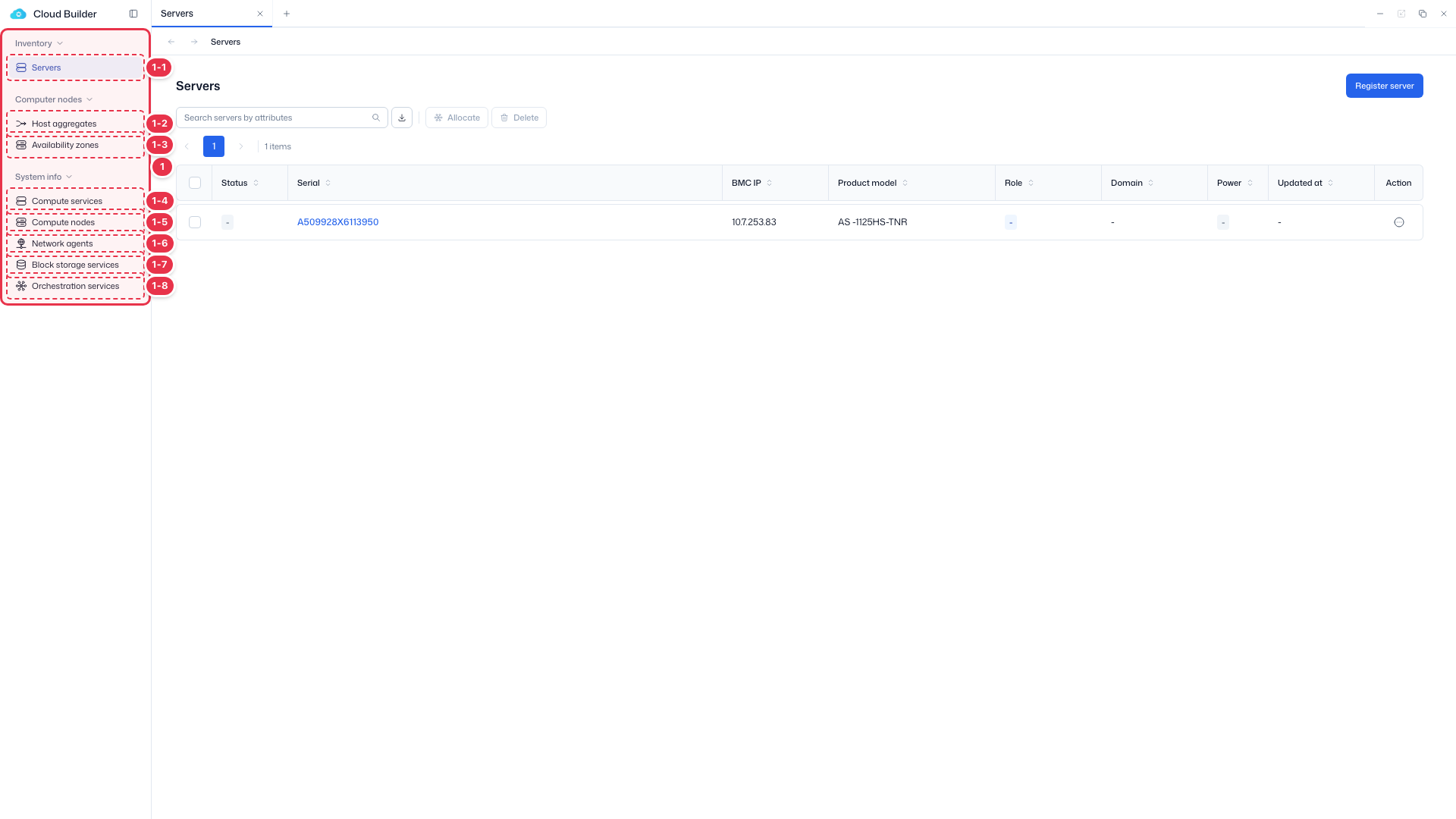Collapse the sidebar with the panel toggle icon

point(133,14)
